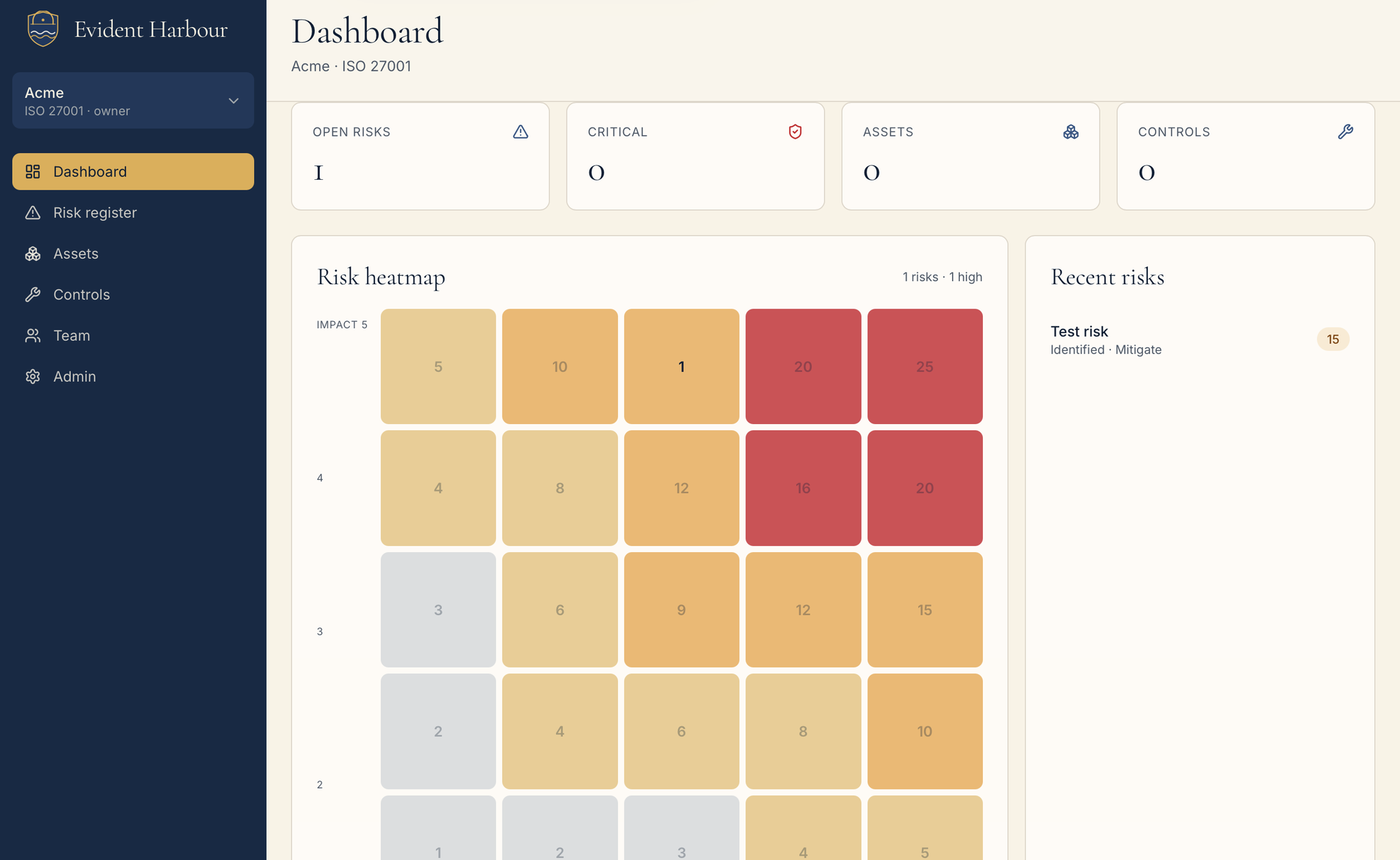Select cell 8 in the fourth heatmap row
Viewport: 1400px width, 860px height.
pos(803,731)
